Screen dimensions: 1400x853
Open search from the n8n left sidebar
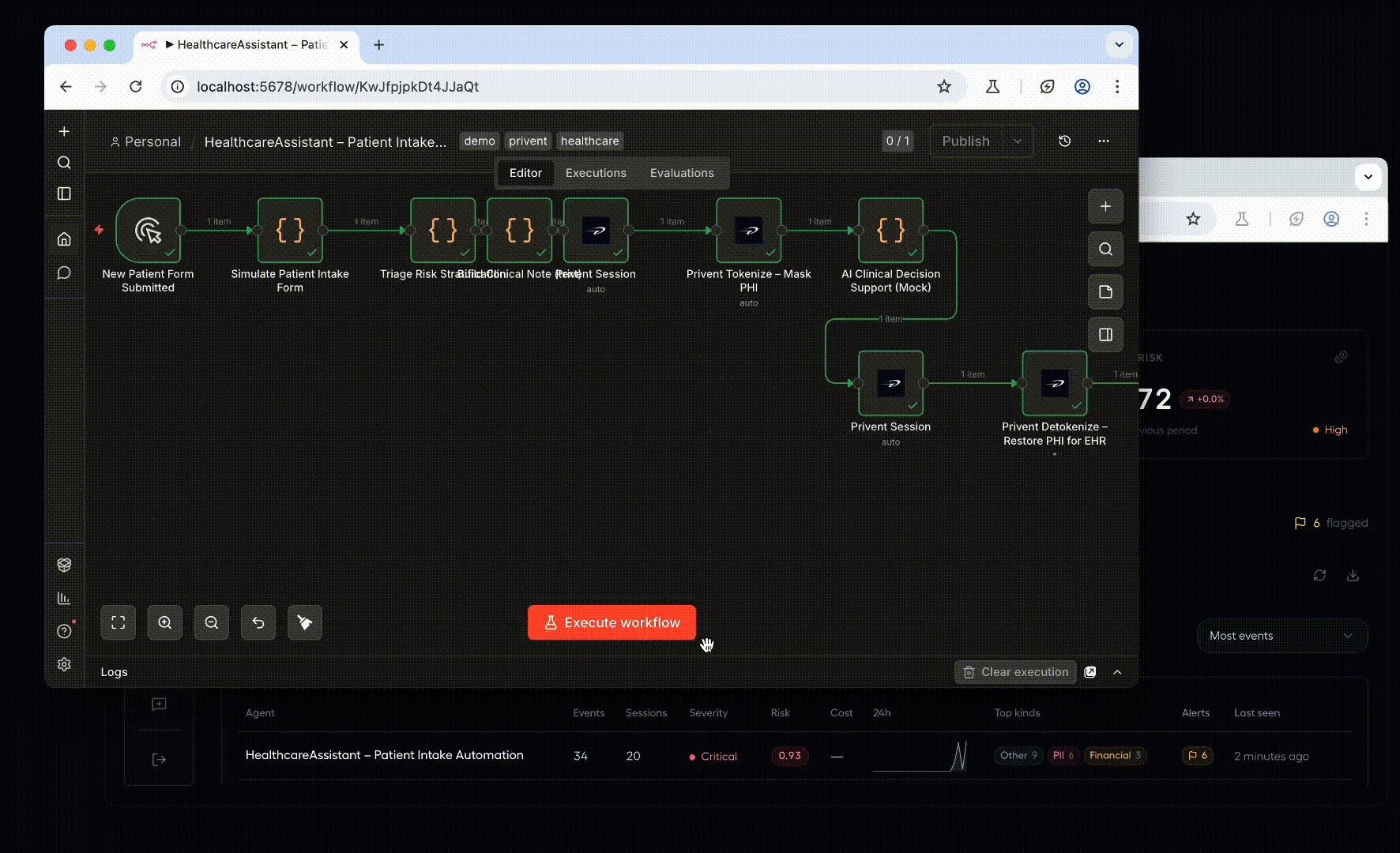65,163
